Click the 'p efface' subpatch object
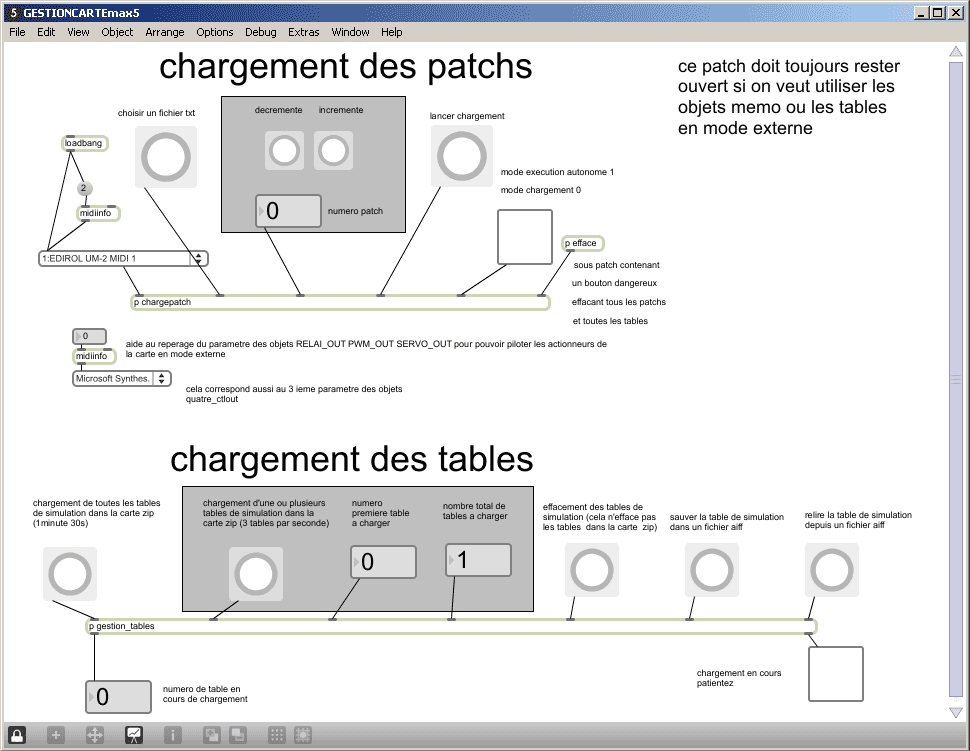970x751 pixels. point(584,243)
